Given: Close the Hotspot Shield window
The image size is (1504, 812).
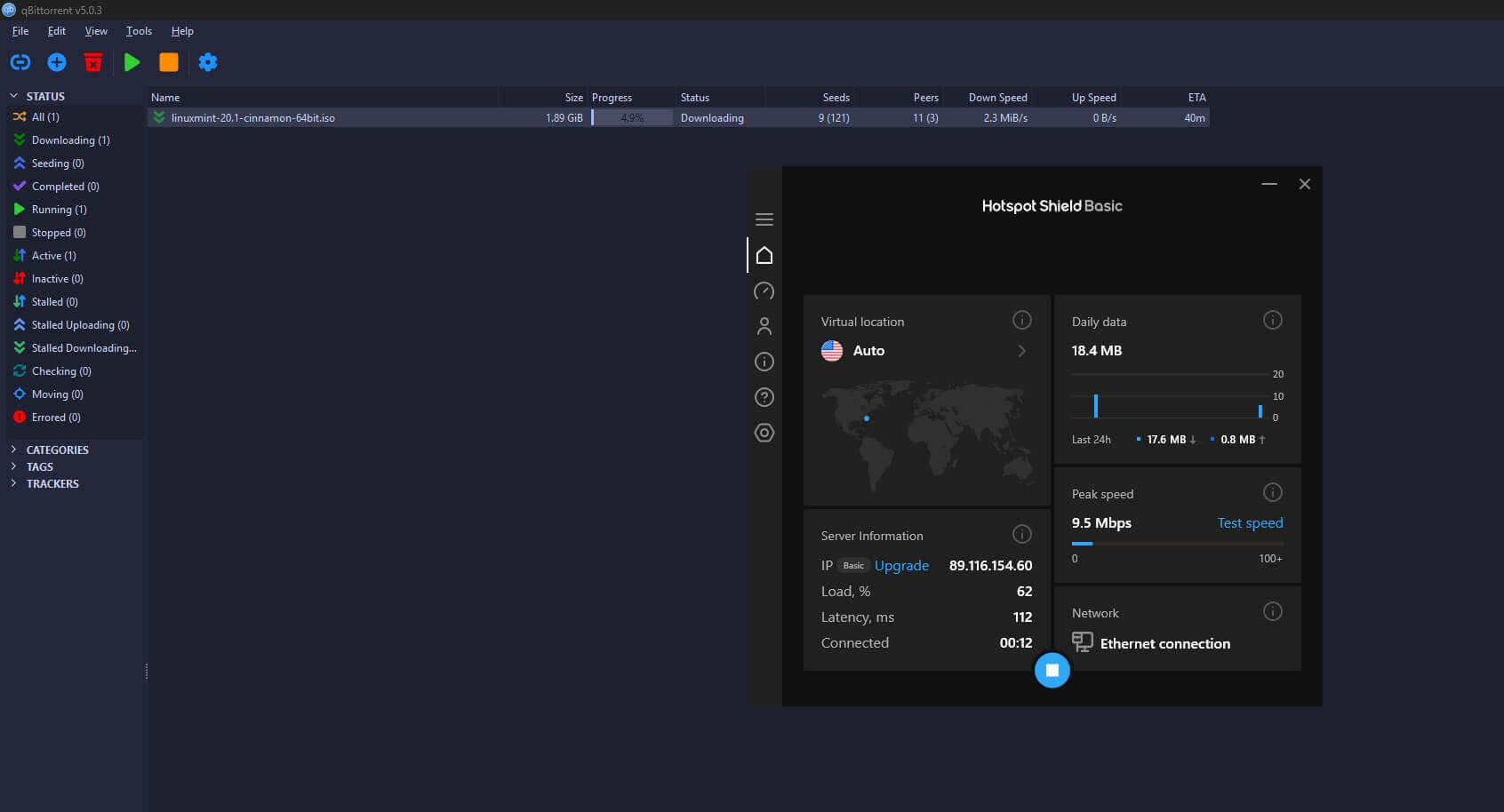Looking at the screenshot, I should pyautogui.click(x=1305, y=184).
